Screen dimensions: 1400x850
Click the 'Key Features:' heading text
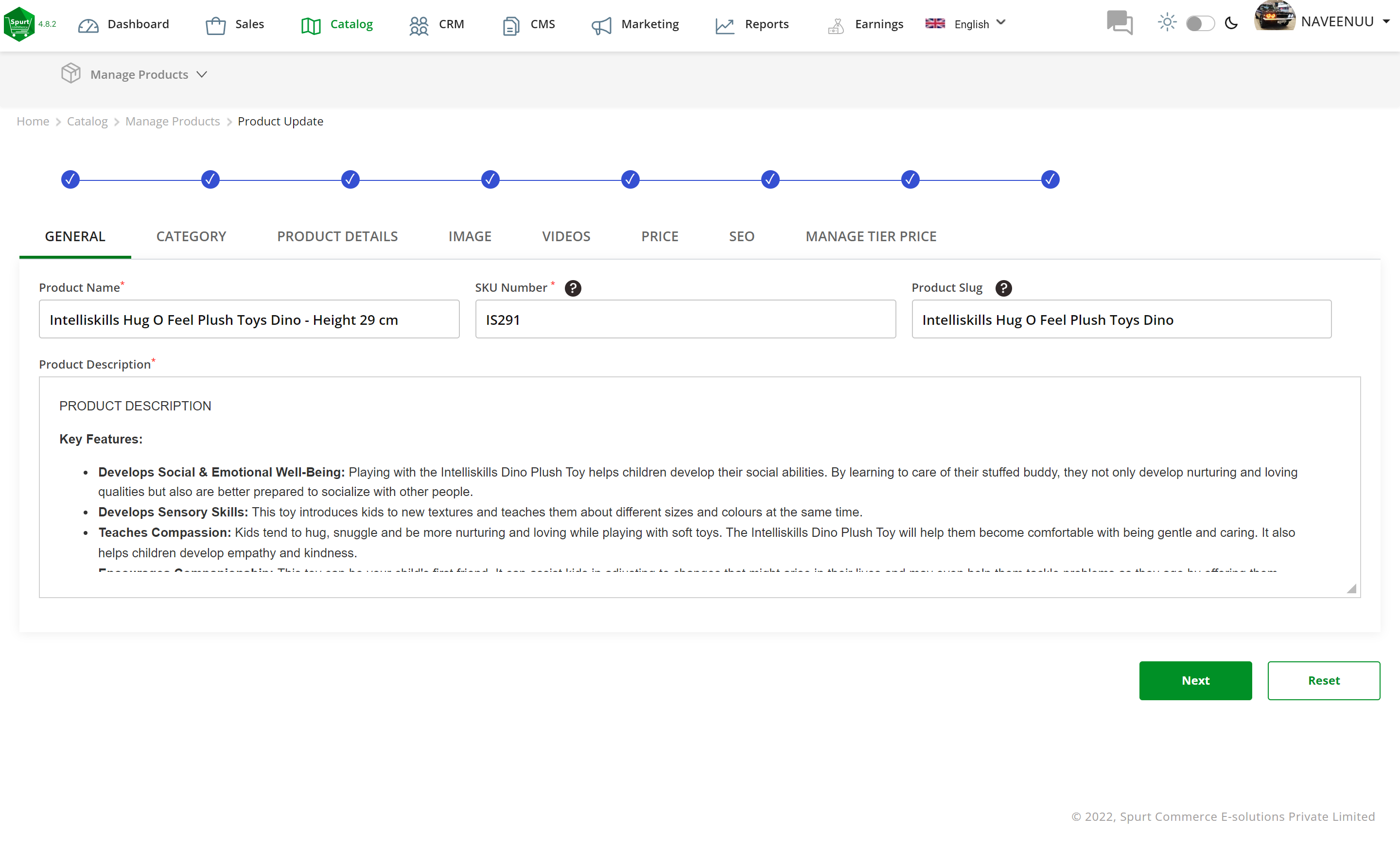tap(101, 439)
